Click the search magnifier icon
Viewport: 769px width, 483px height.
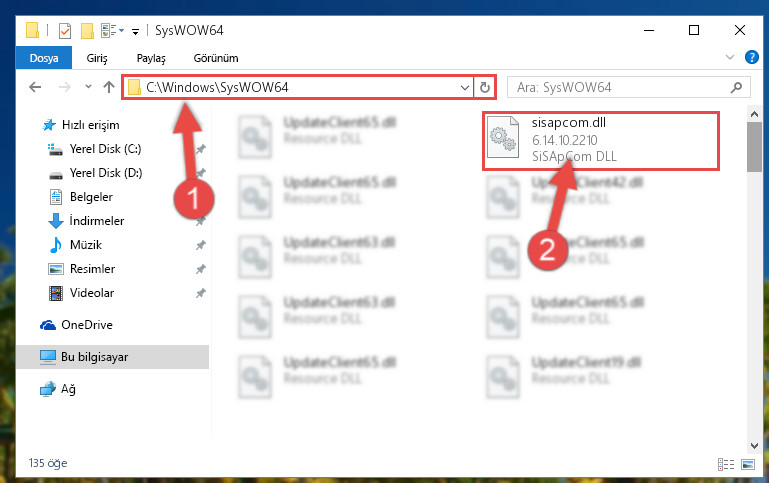click(736, 88)
